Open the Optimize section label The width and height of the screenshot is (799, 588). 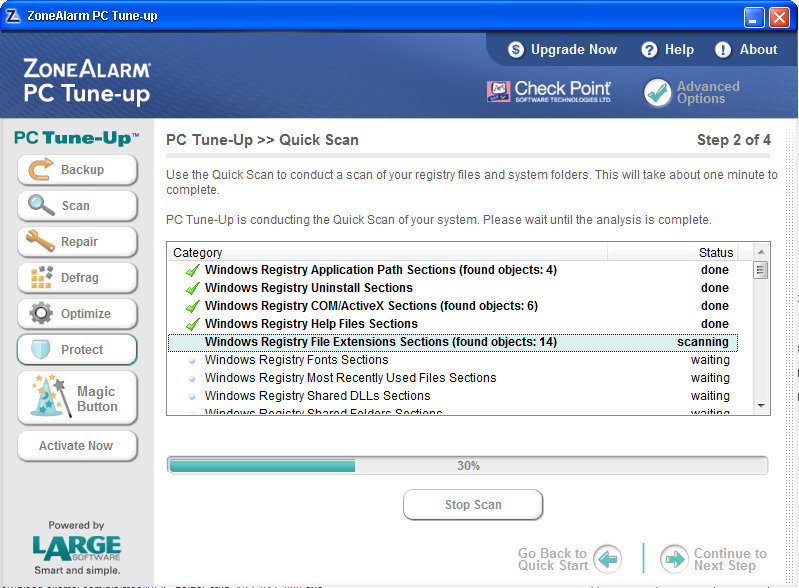(x=86, y=313)
